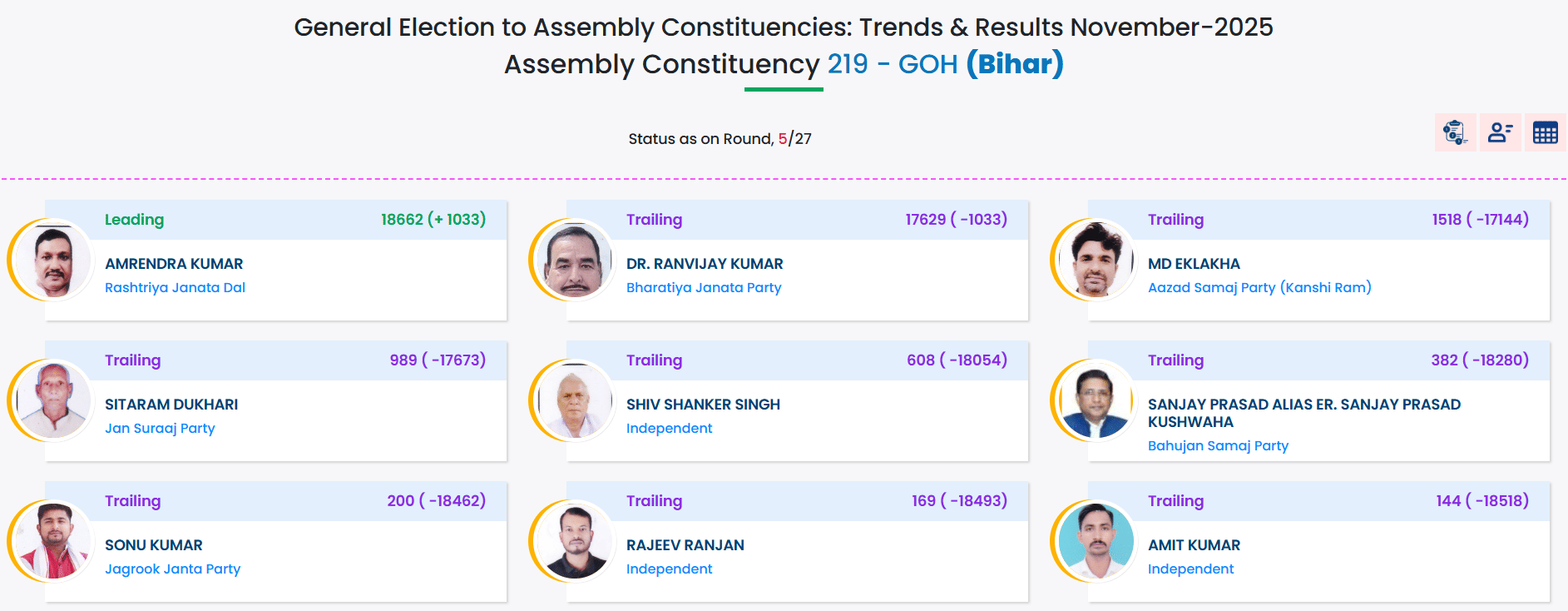
Task: Click Rajeev Ranjan's candidate photo
Action: (575, 542)
